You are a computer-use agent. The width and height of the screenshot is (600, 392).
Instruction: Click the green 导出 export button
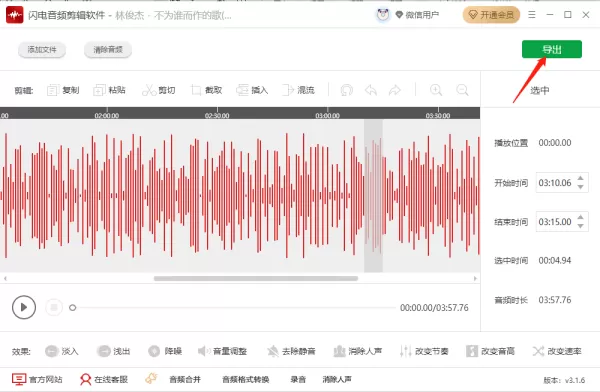coord(551,49)
